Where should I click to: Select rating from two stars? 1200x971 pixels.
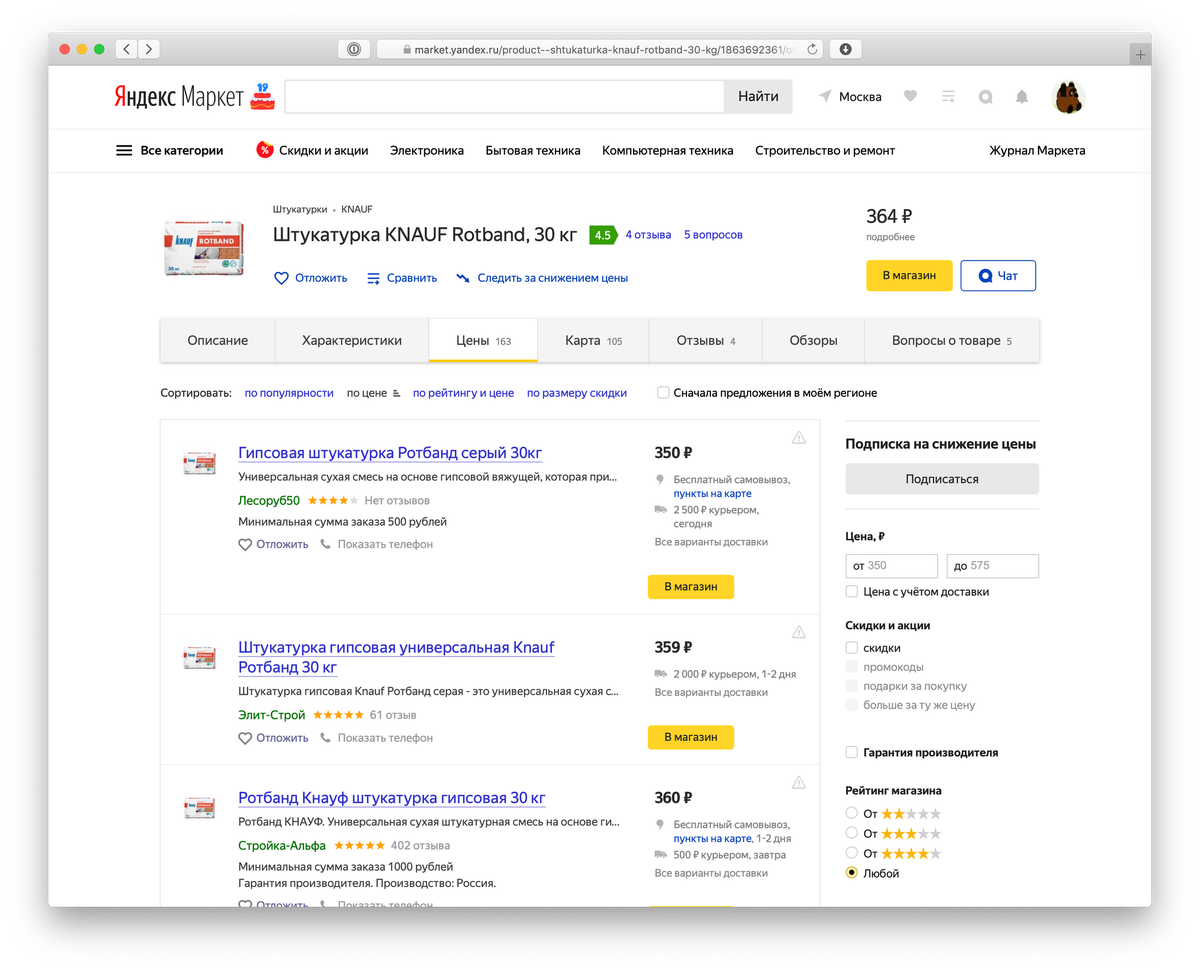point(852,813)
